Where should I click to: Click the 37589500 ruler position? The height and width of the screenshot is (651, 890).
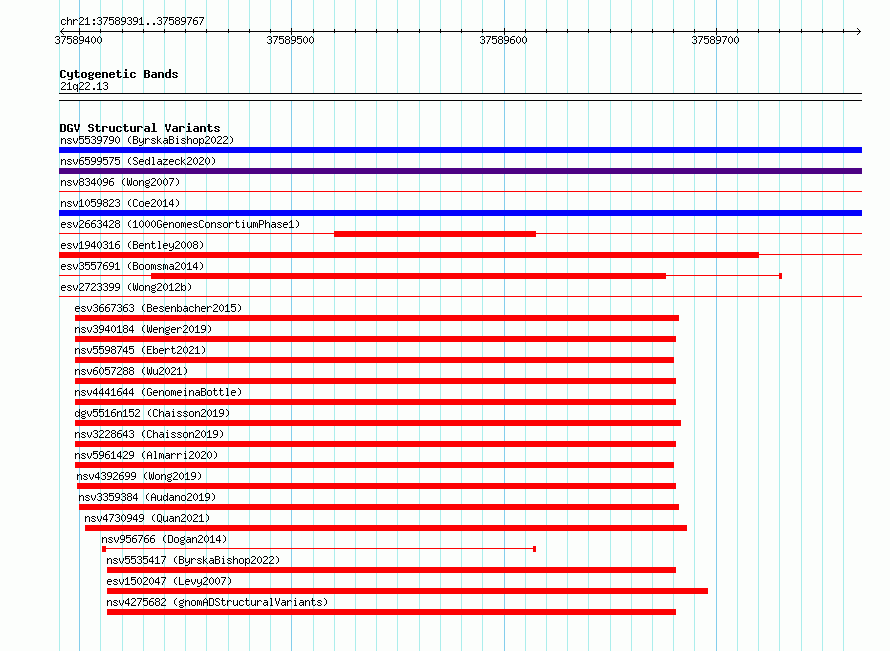click(x=291, y=40)
